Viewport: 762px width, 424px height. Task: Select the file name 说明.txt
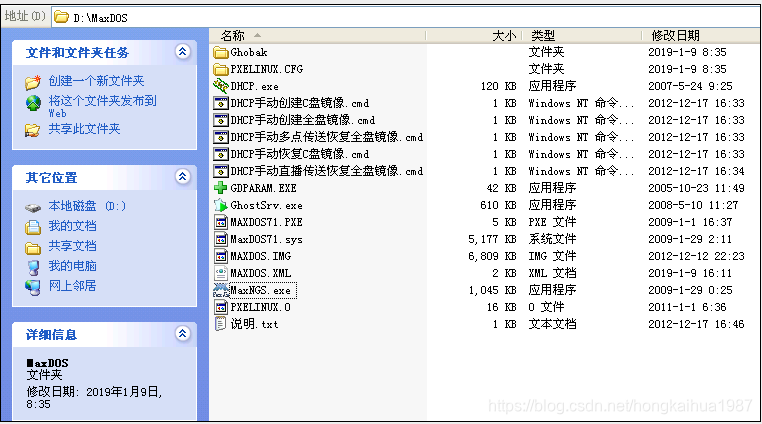(x=254, y=324)
